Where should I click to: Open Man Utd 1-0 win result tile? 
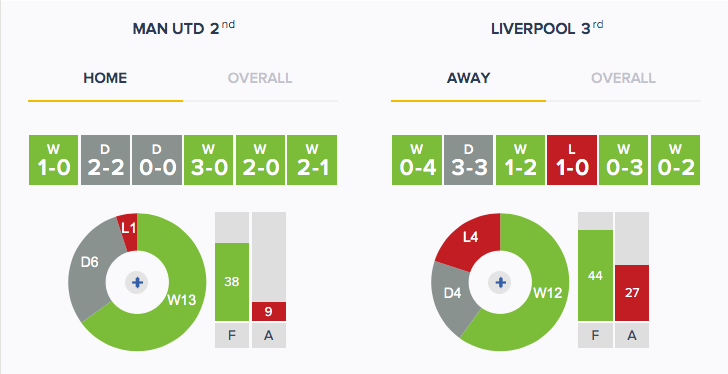53,160
